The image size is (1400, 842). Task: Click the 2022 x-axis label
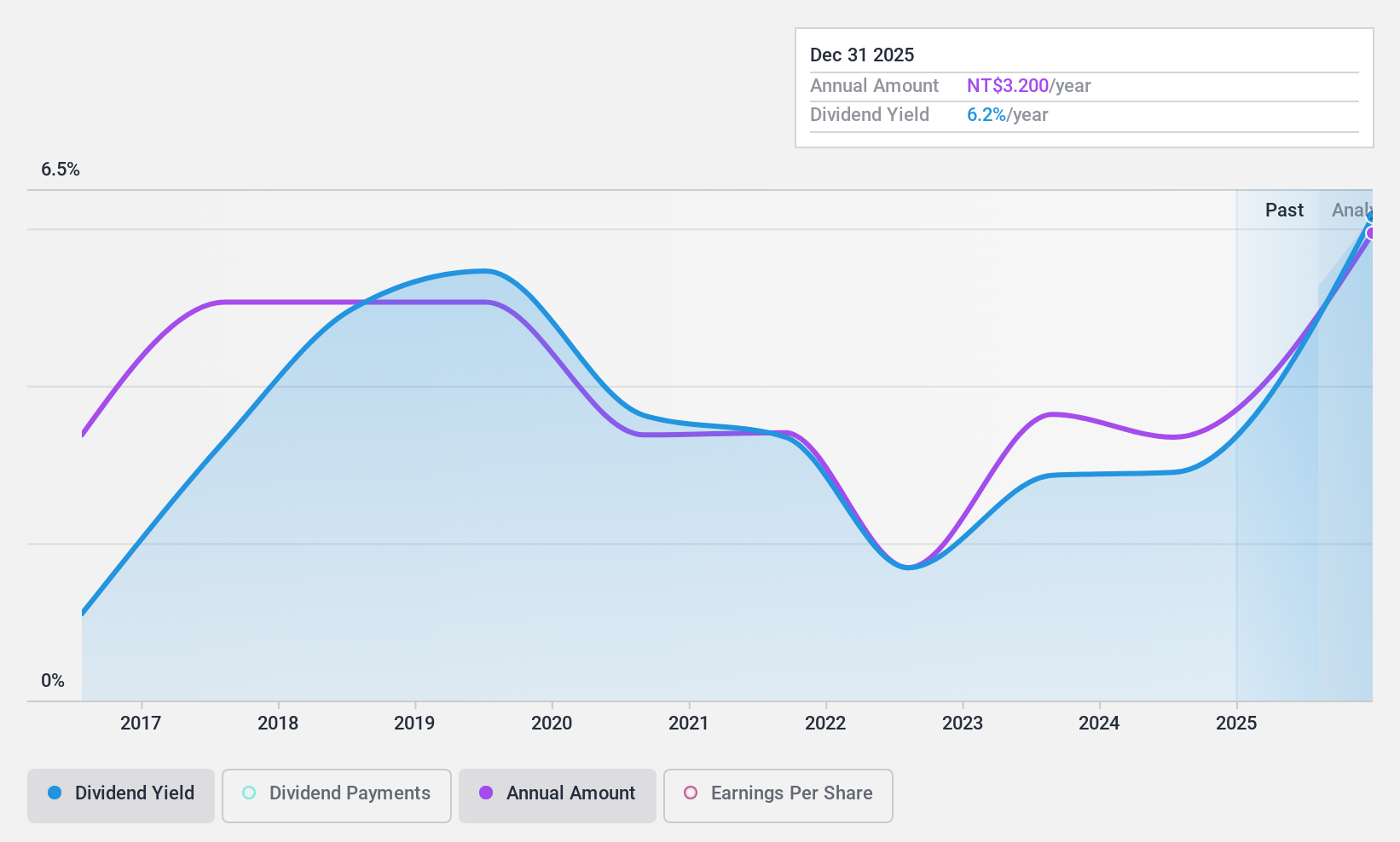click(825, 724)
